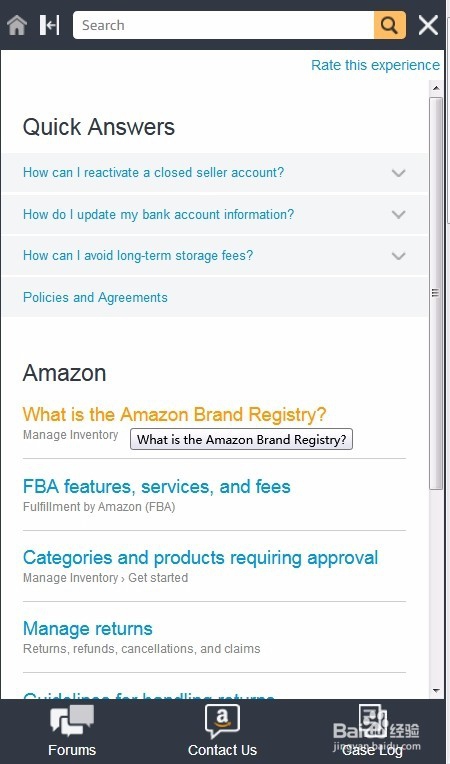The image size is (450, 764).
Task: Open Contact Us Amazon speech icon
Action: click(x=222, y=721)
